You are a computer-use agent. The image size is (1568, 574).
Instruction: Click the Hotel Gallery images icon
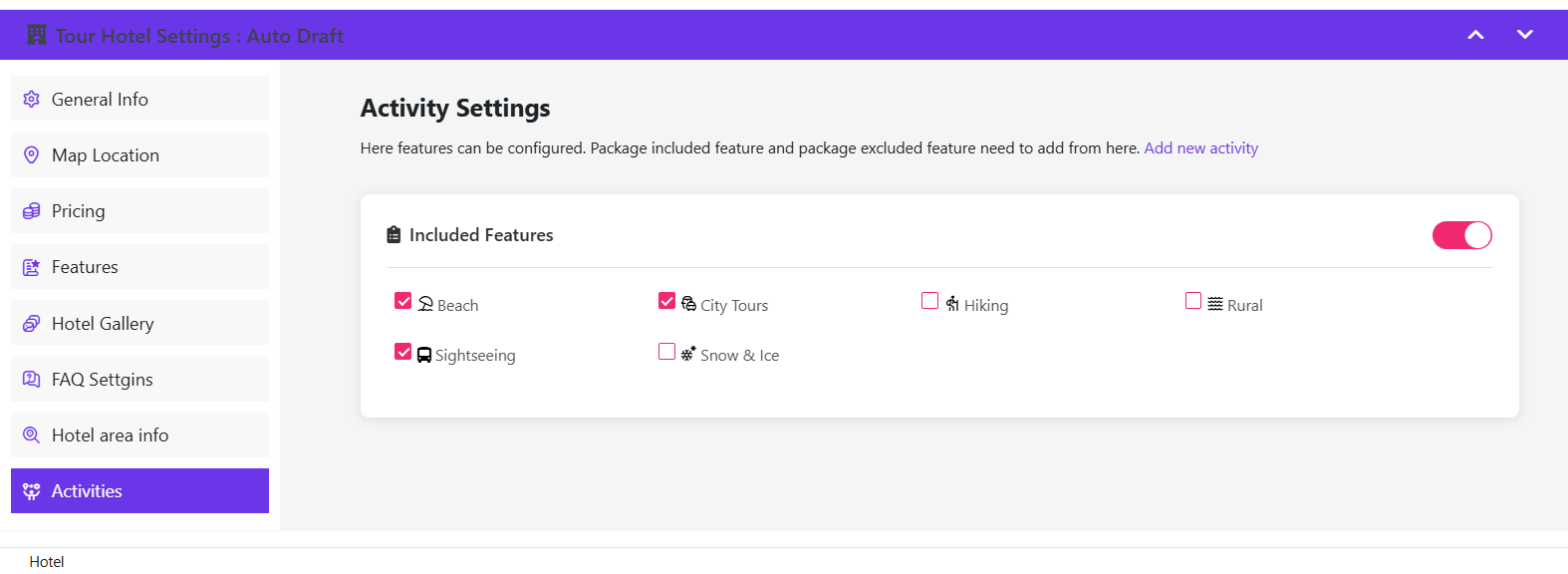(32, 324)
